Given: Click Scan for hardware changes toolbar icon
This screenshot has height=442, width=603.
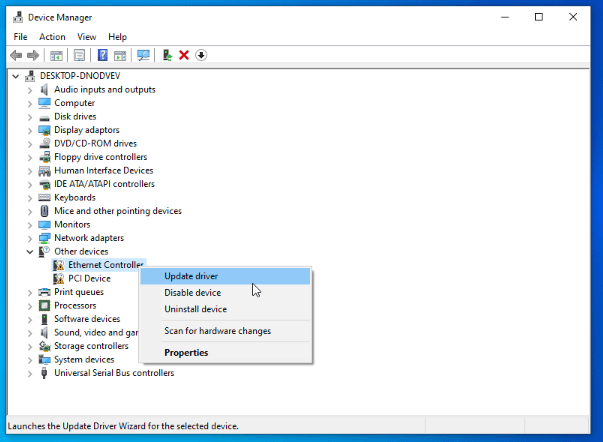Looking at the screenshot, I should pyautogui.click(x=144, y=55).
